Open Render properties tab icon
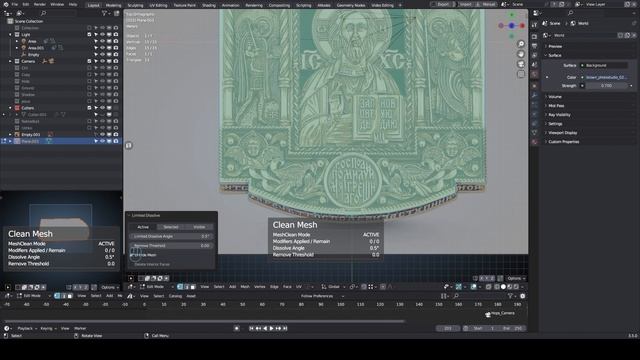 pos(534,36)
